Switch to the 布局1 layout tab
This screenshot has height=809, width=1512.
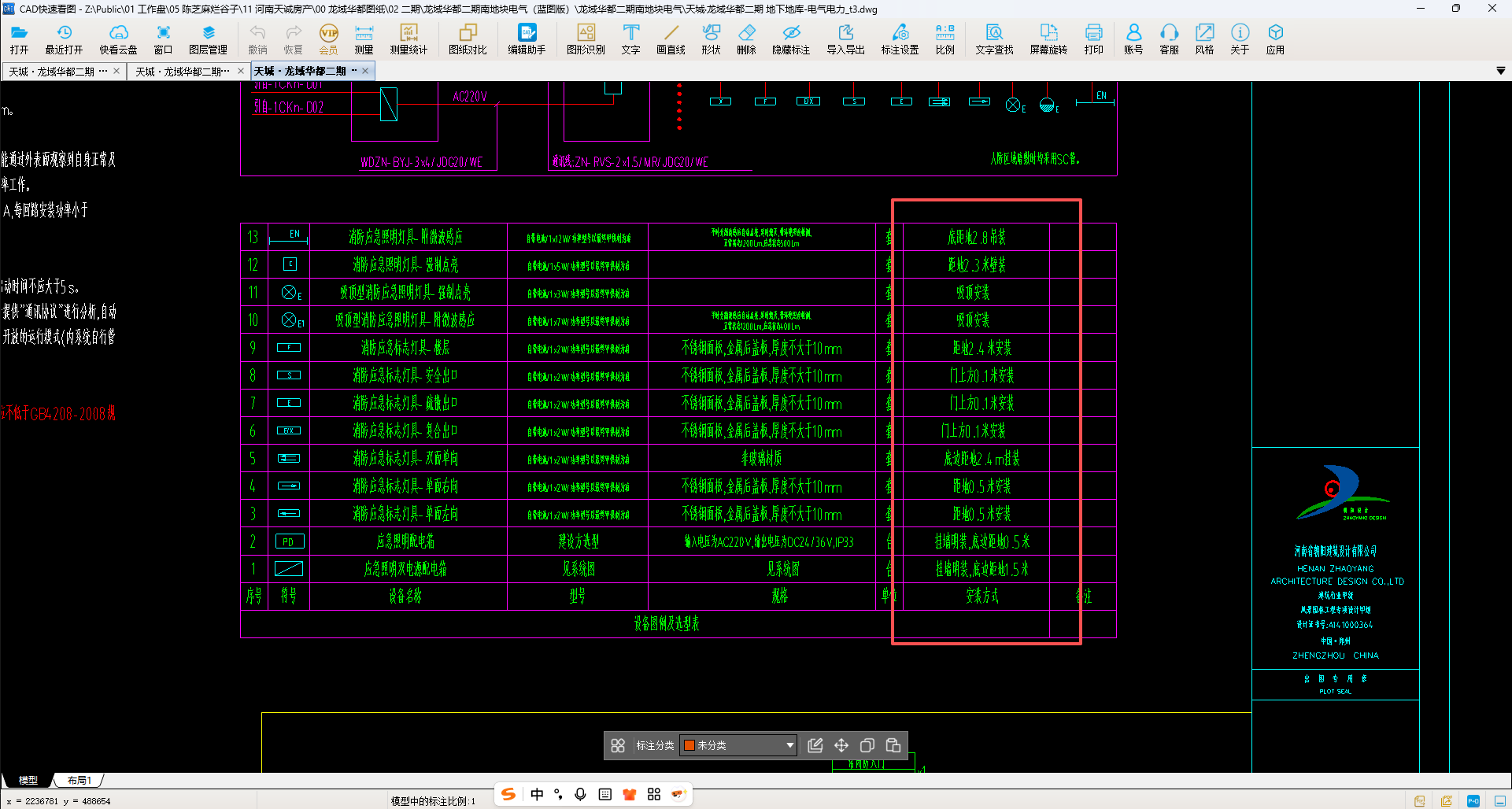[79, 781]
